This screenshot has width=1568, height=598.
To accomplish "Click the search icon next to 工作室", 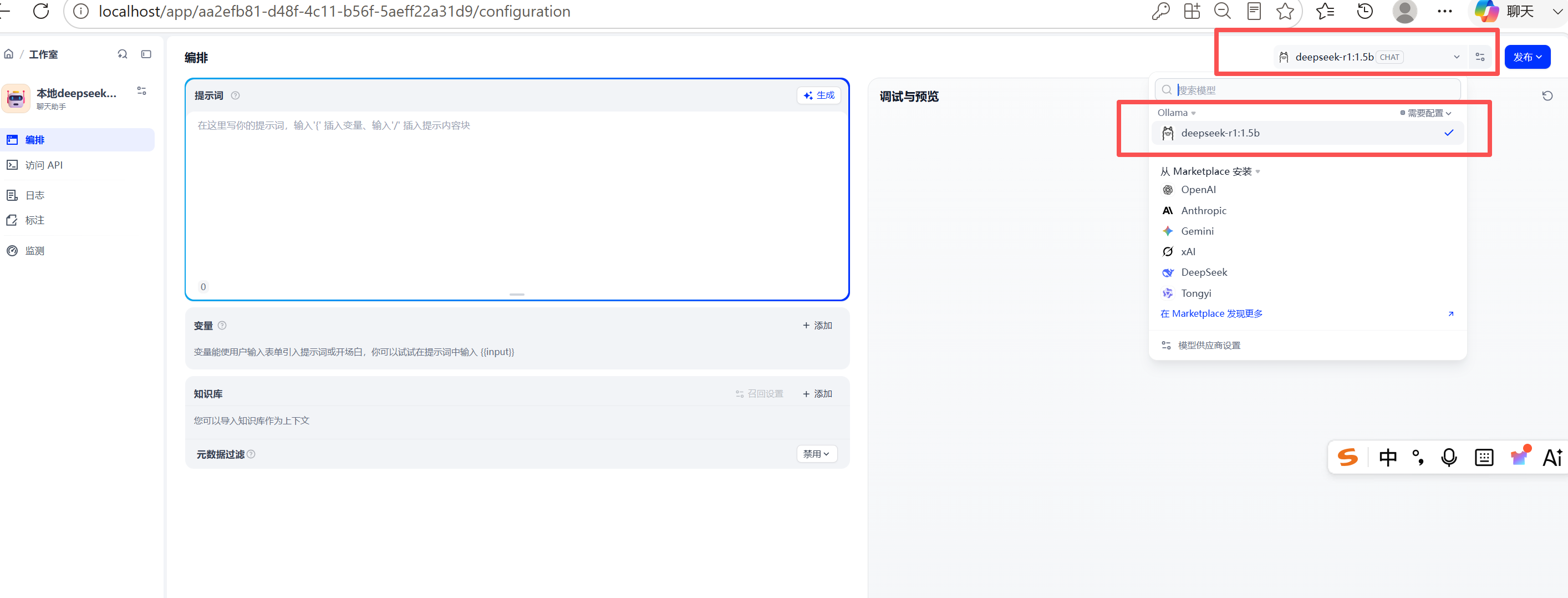I will point(123,54).
